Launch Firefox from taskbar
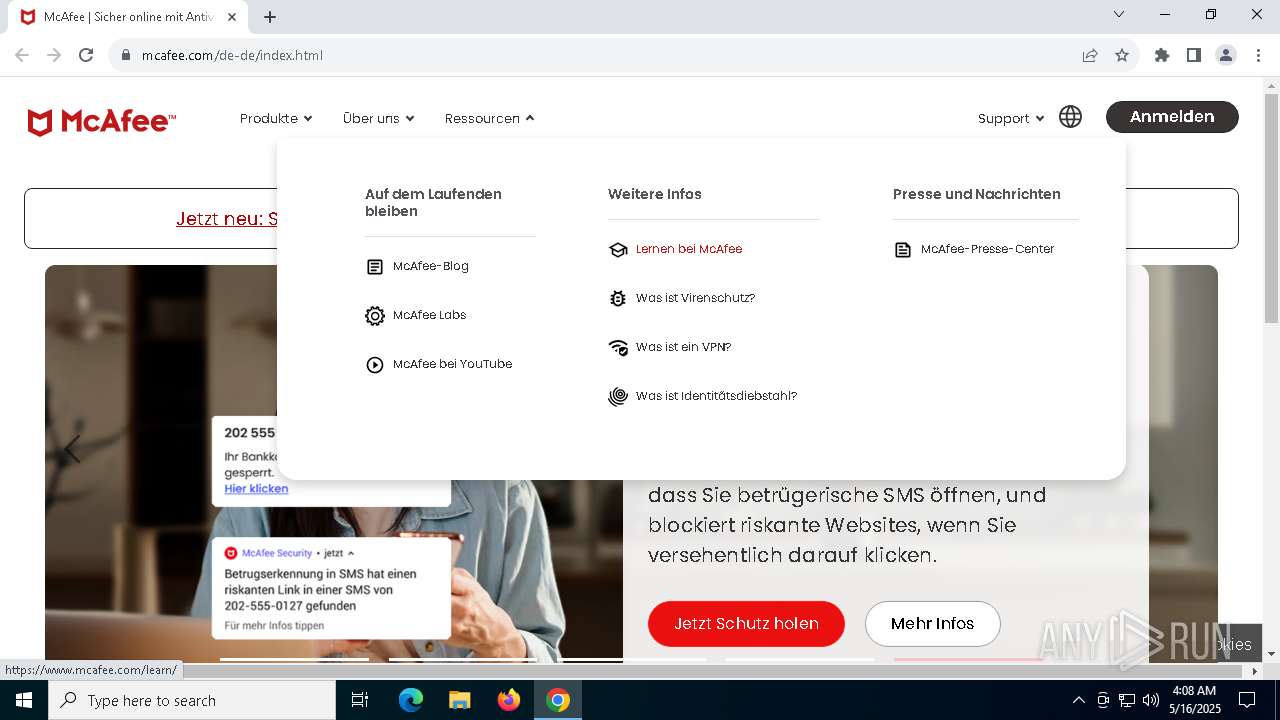 tap(508, 700)
